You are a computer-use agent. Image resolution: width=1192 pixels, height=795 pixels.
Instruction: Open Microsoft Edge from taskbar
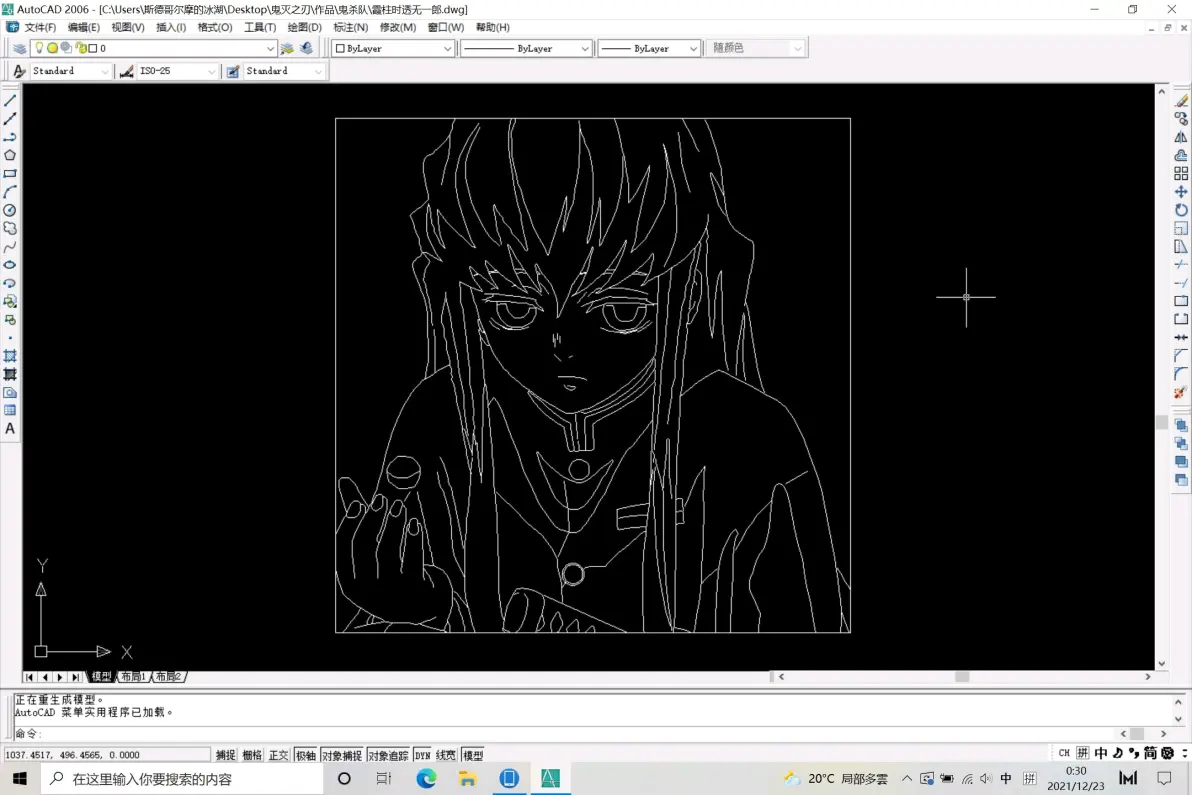tap(426, 779)
